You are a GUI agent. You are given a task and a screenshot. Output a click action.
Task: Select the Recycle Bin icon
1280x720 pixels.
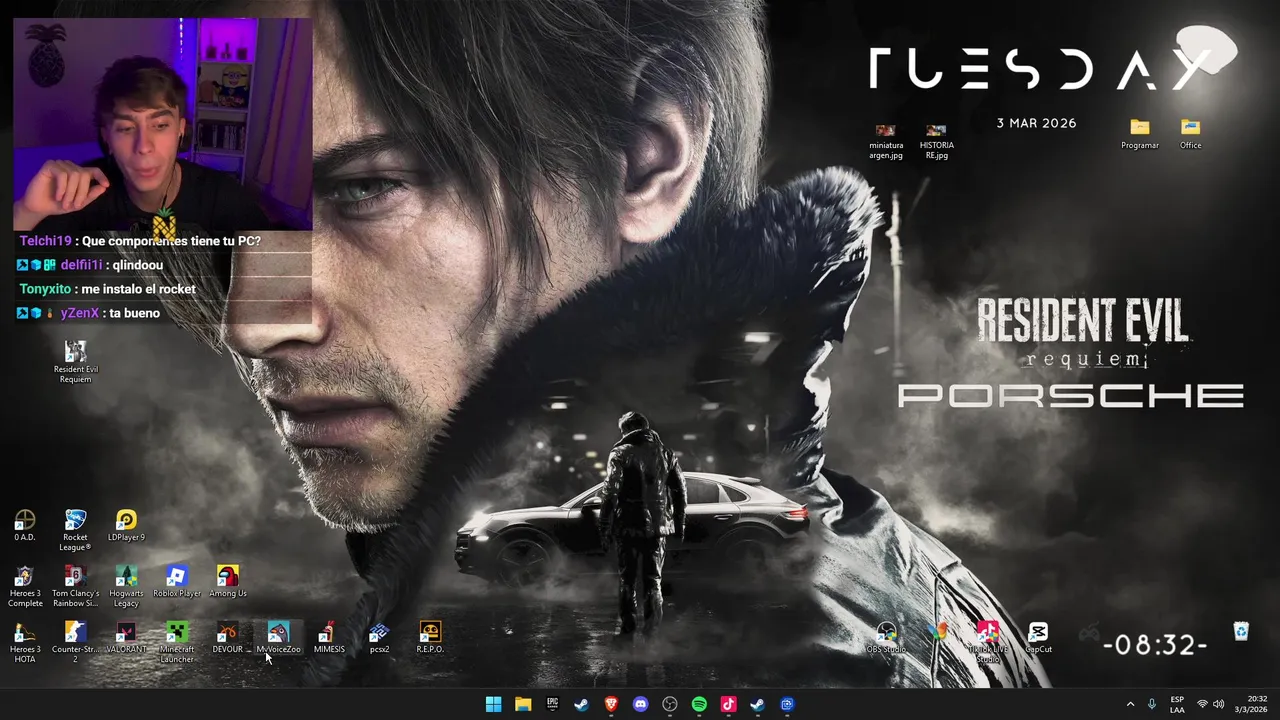[x=1241, y=631]
